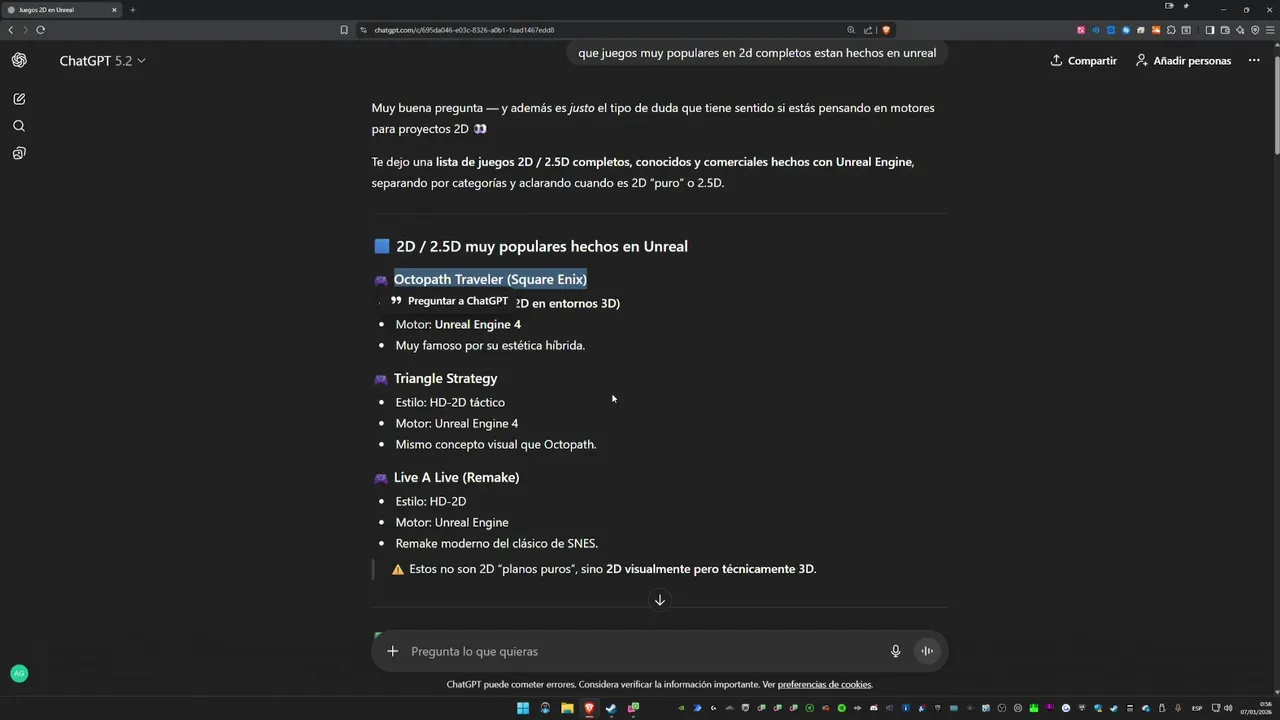The width and height of the screenshot is (1280, 720).
Task: Click the Compartir share button
Action: point(1083,61)
